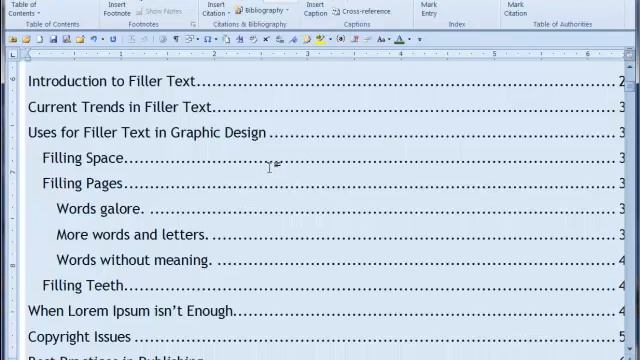
Task: Click the "Copyright Issues" TOC entry
Action: click(325, 337)
